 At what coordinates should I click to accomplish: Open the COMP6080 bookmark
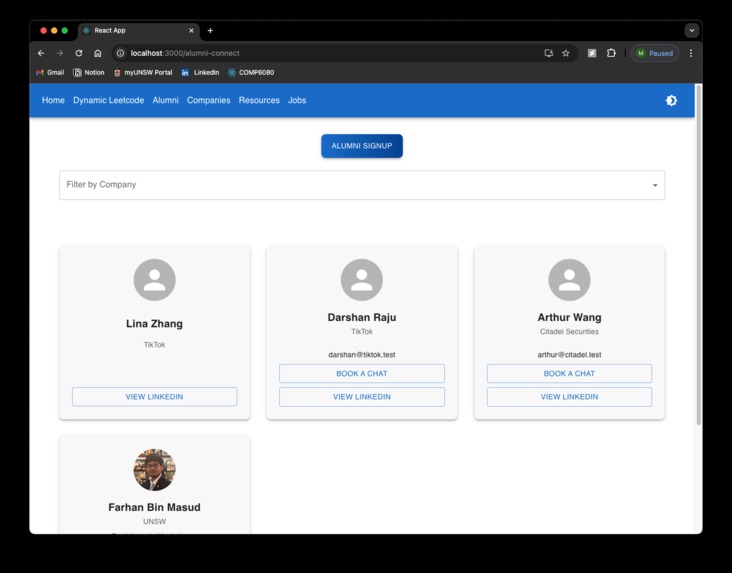251,72
